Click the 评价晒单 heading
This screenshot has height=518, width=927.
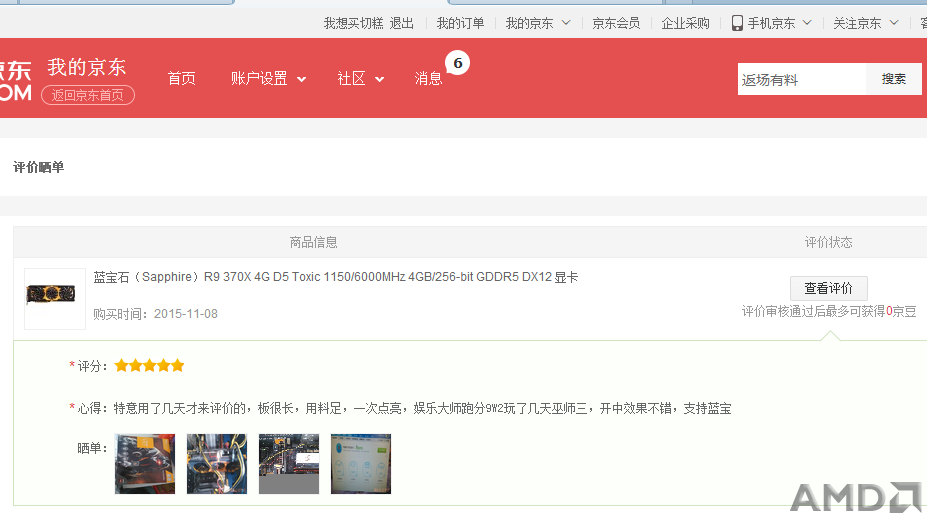pyautogui.click(x=38, y=167)
